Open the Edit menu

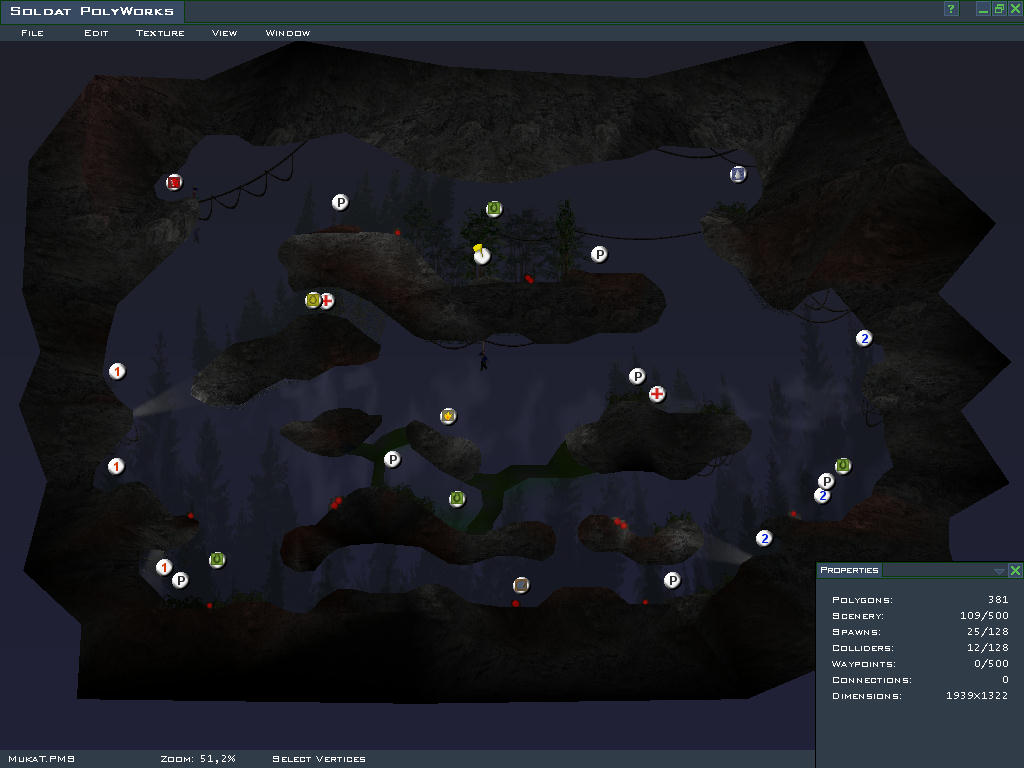pos(96,33)
